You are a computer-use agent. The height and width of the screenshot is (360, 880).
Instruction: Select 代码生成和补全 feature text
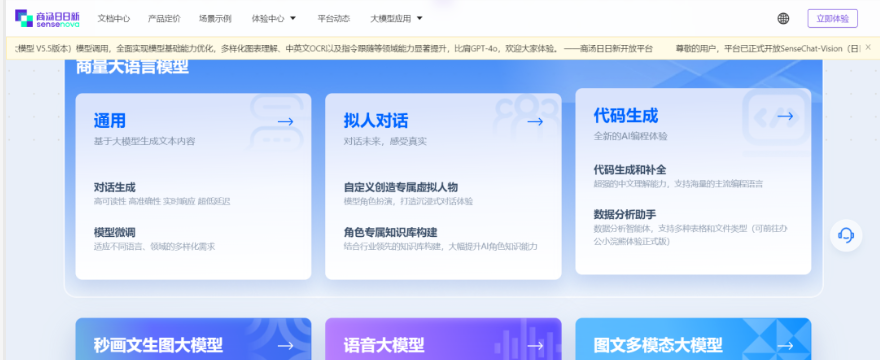630,170
